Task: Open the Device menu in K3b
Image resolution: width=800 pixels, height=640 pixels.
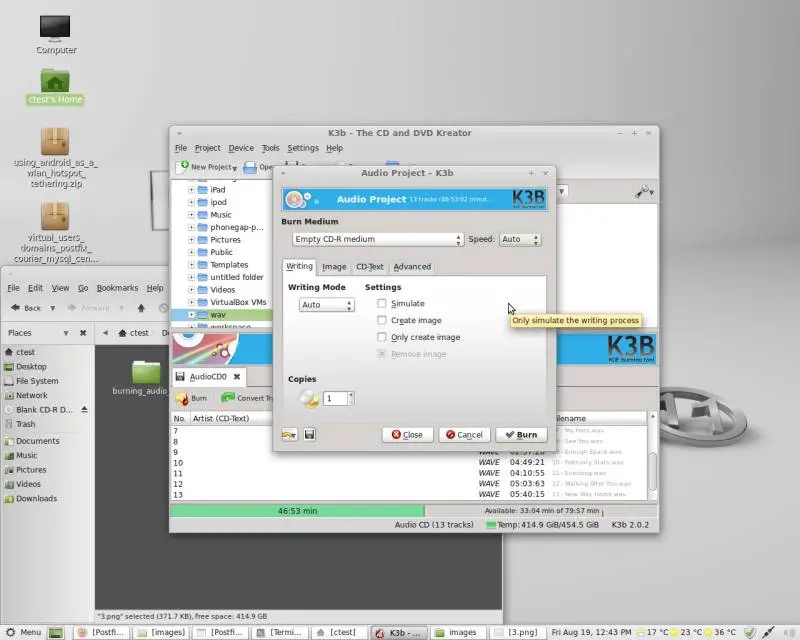Action: (x=241, y=148)
